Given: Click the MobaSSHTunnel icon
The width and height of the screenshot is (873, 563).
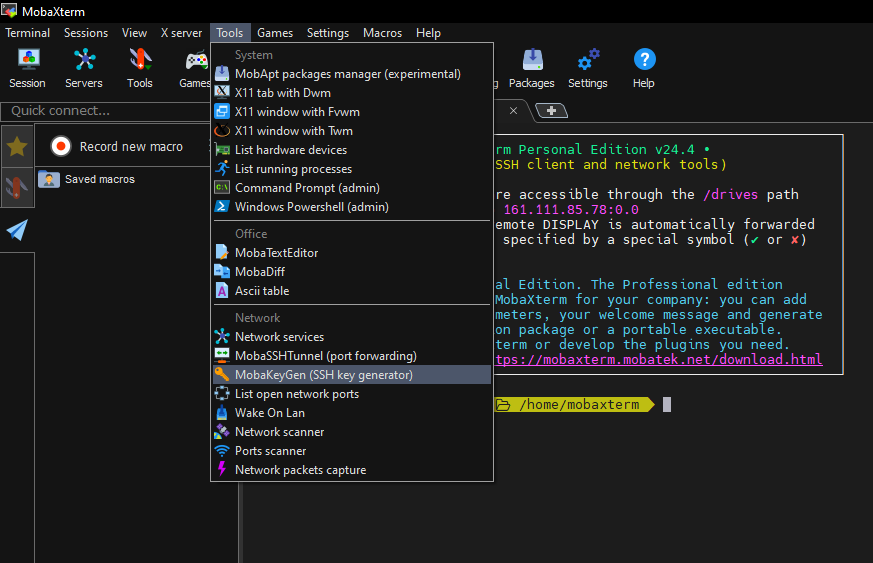Looking at the screenshot, I should [222, 355].
